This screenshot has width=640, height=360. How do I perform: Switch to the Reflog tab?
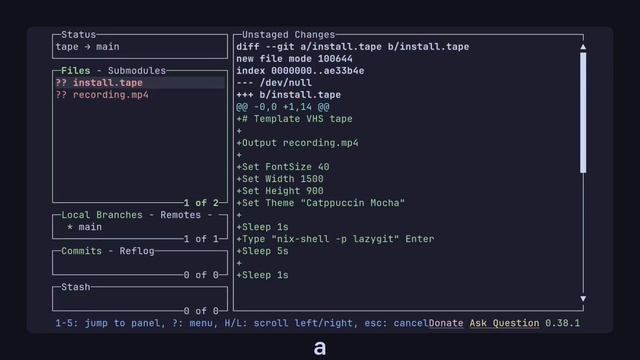coord(137,251)
